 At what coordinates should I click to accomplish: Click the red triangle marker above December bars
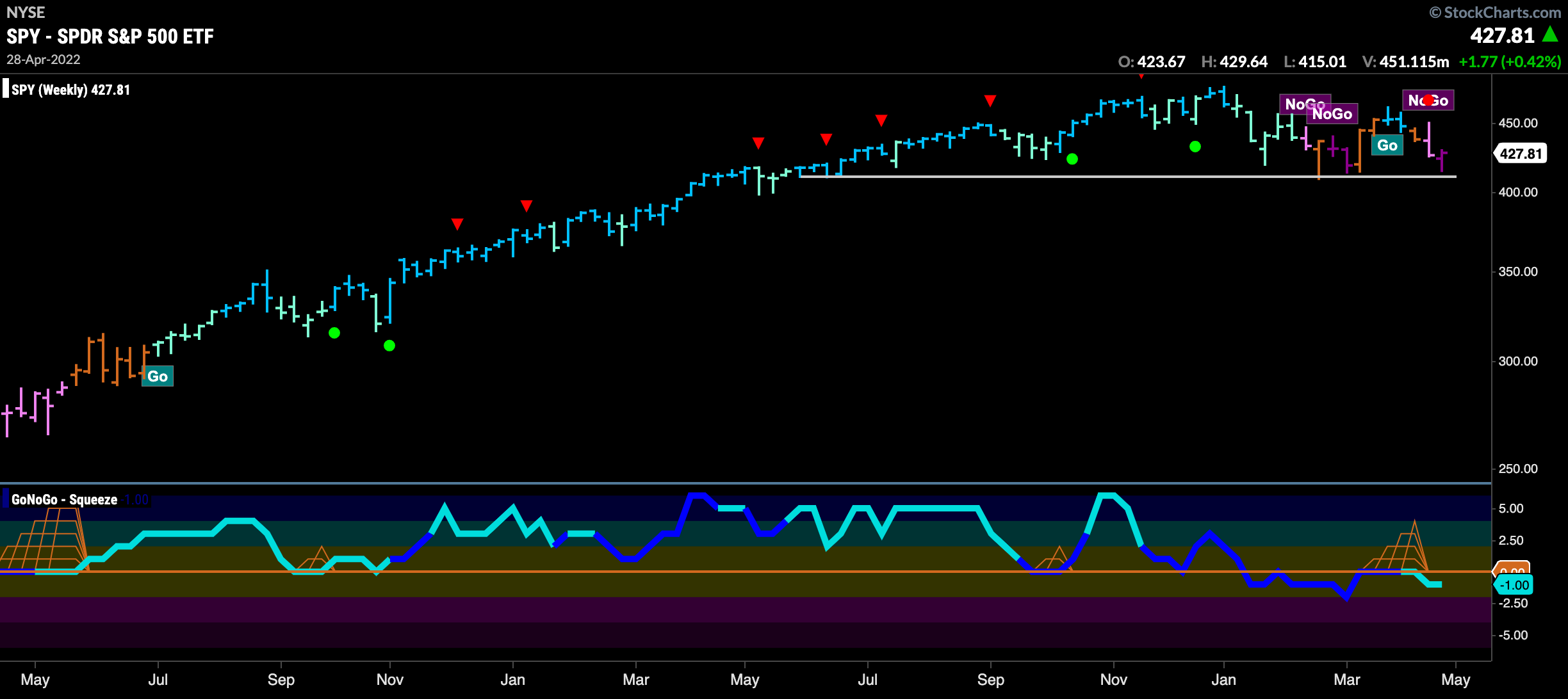457,224
